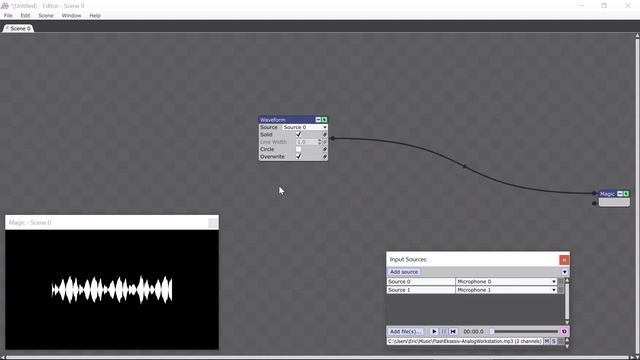Click the audio playback position slider
This screenshot has width=640, height=360.
click(x=524, y=331)
